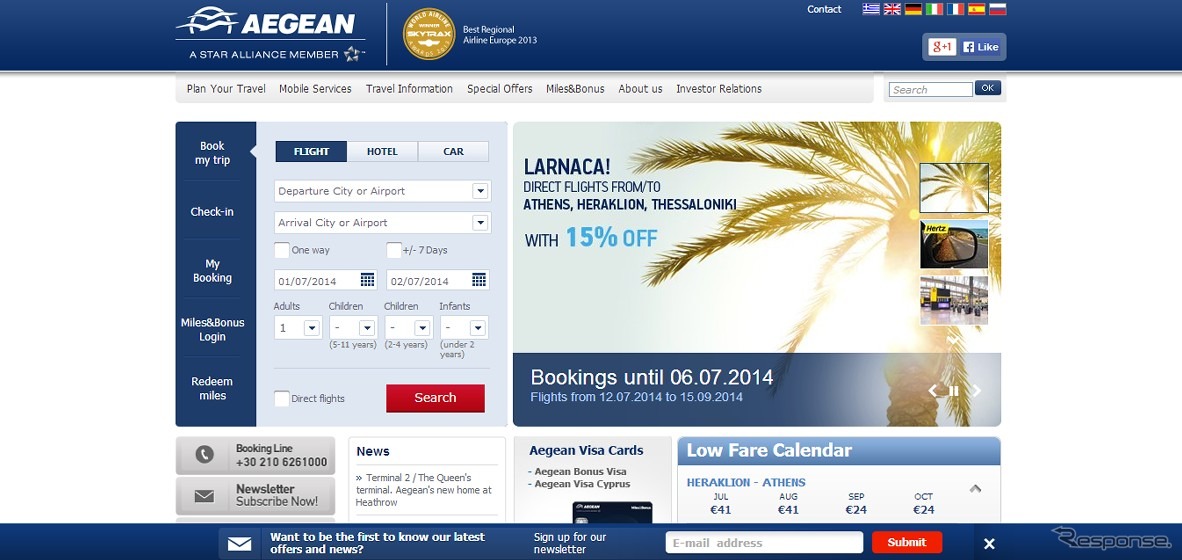Tick the One way checkbox
The height and width of the screenshot is (560, 1182).
pyautogui.click(x=282, y=250)
